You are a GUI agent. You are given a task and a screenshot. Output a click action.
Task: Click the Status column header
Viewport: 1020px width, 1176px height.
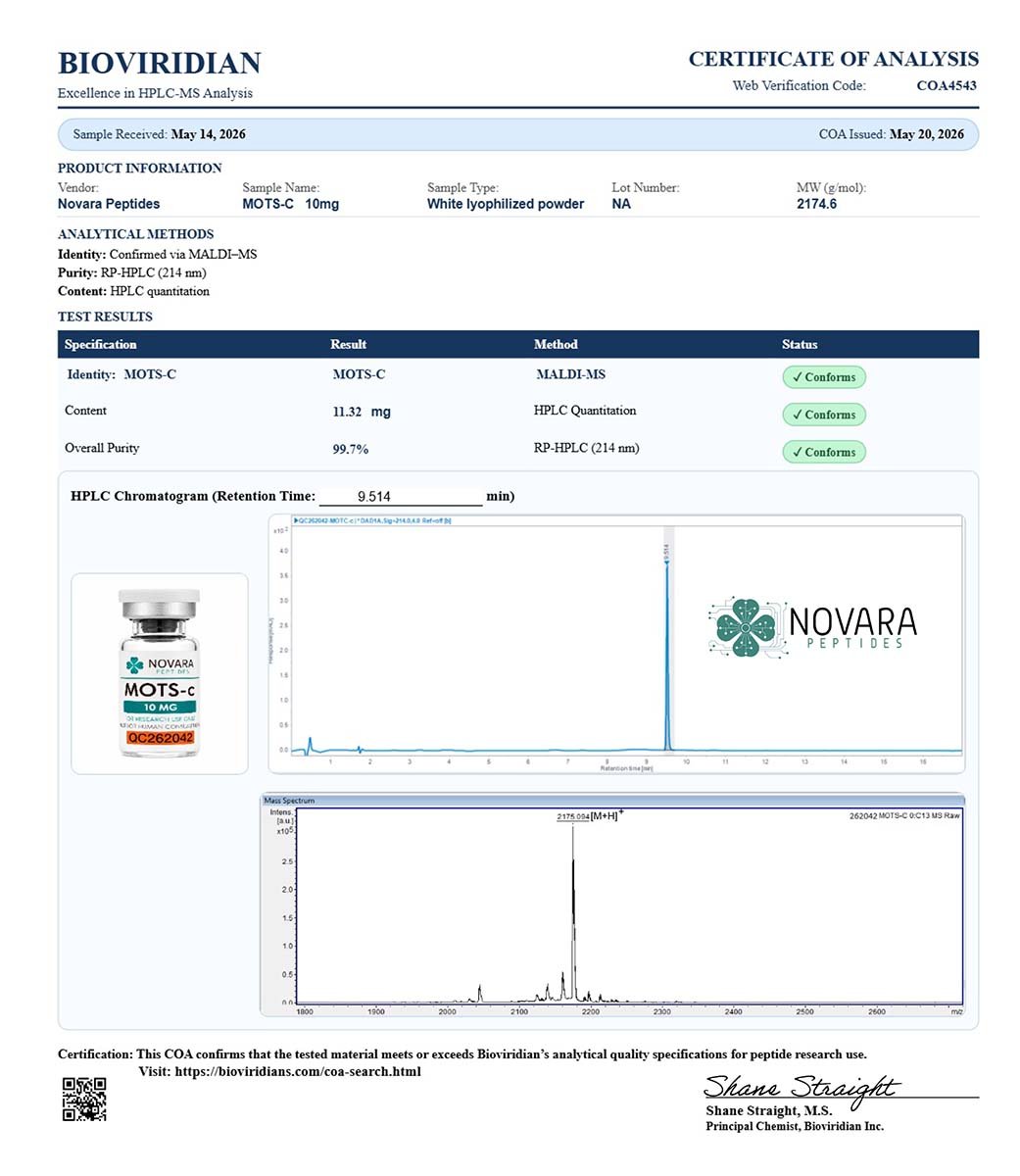[x=800, y=344]
